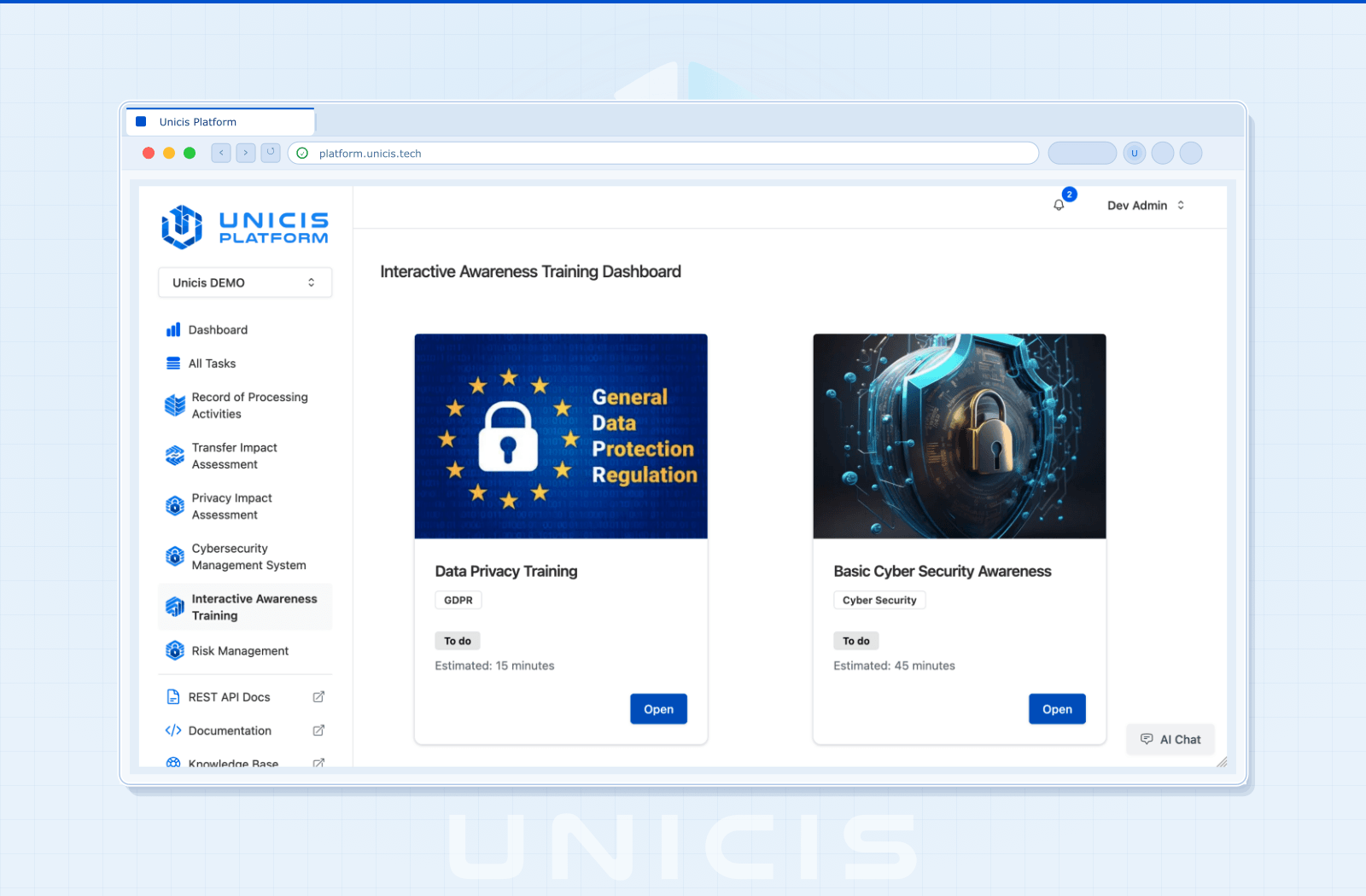Open Knowledge Base link
The image size is (1366, 896).
click(x=245, y=761)
